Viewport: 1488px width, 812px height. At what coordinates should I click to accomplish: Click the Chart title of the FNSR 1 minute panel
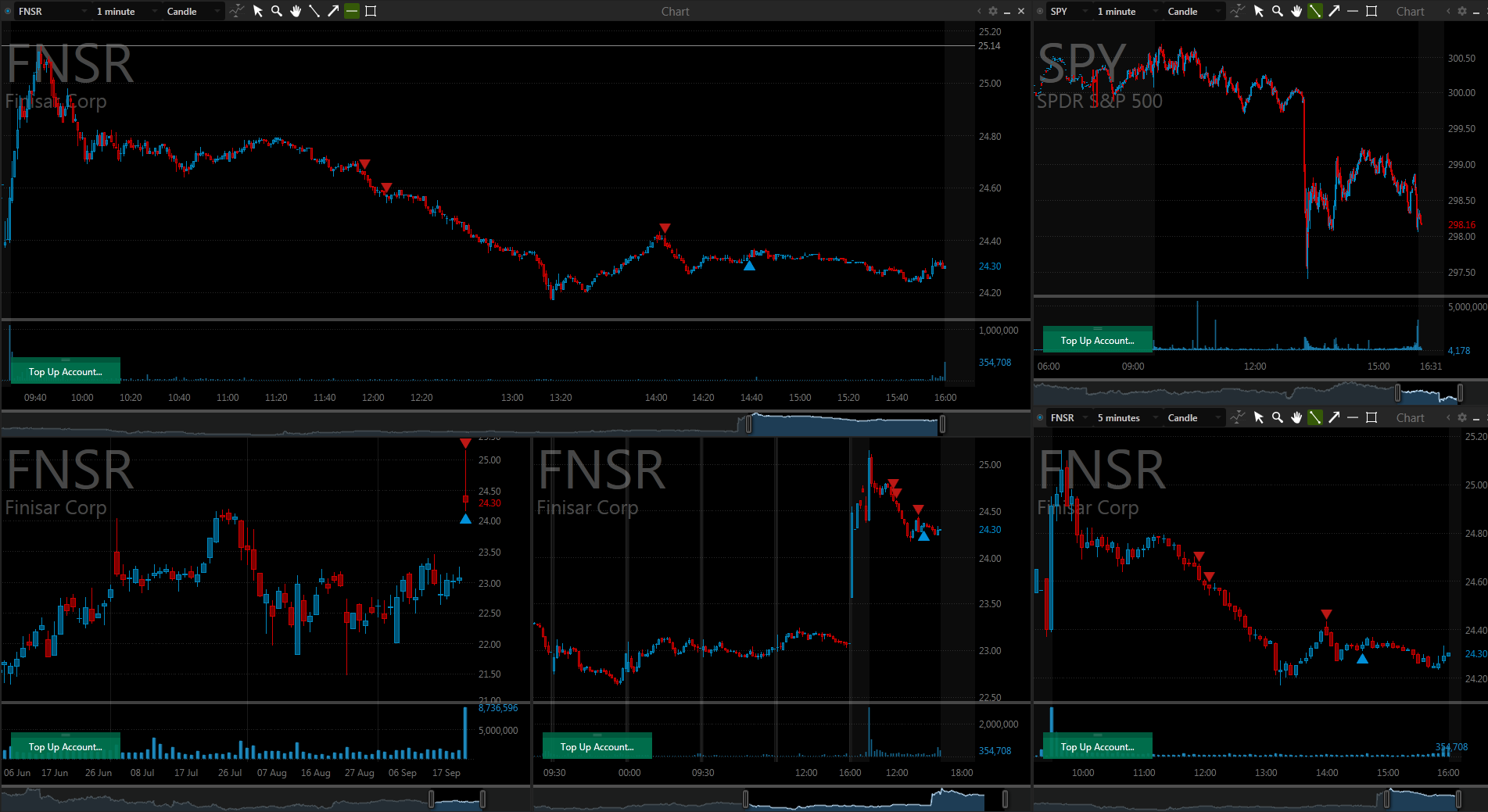point(675,12)
